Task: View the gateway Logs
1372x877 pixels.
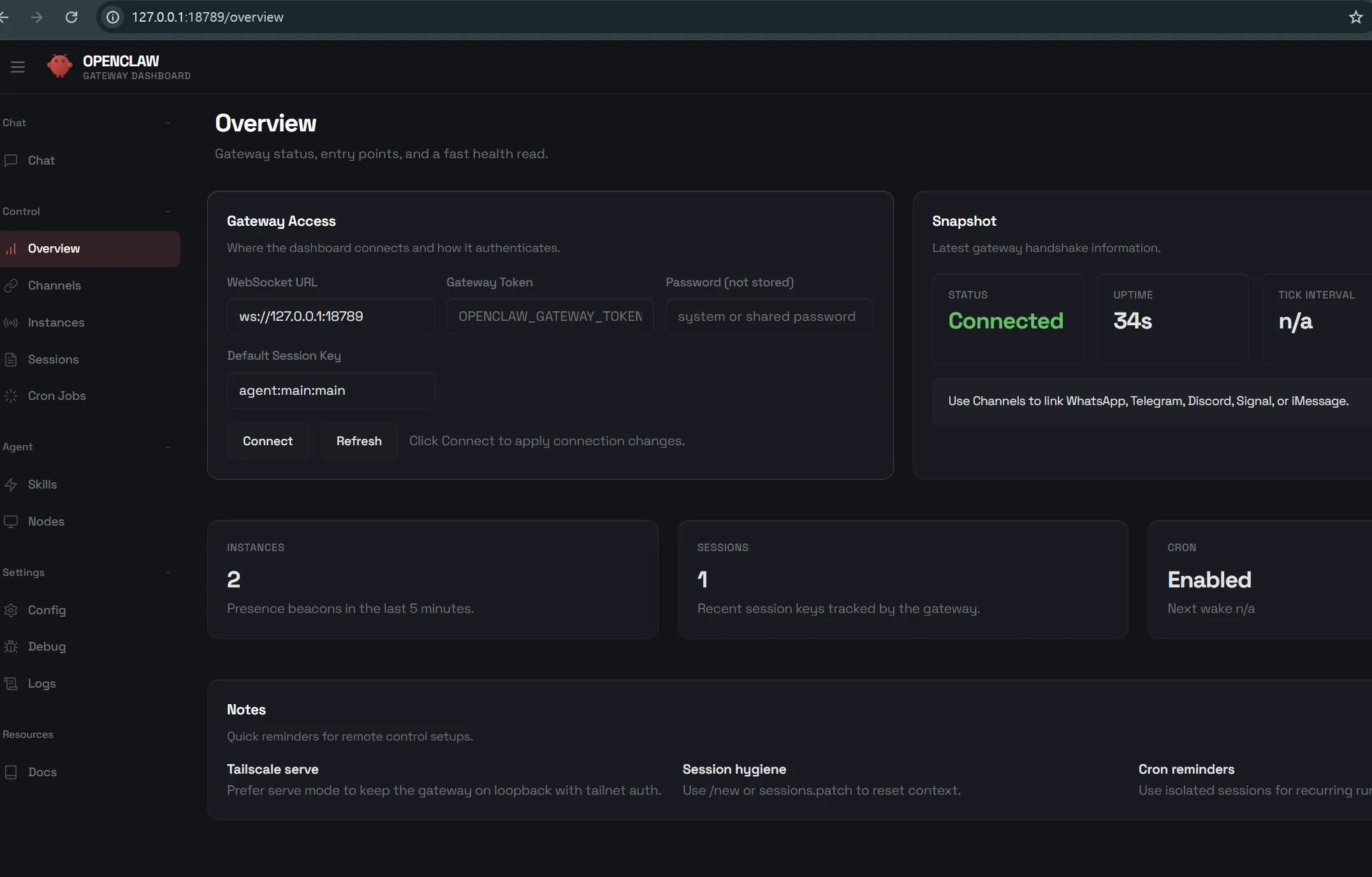Action: coord(41,682)
